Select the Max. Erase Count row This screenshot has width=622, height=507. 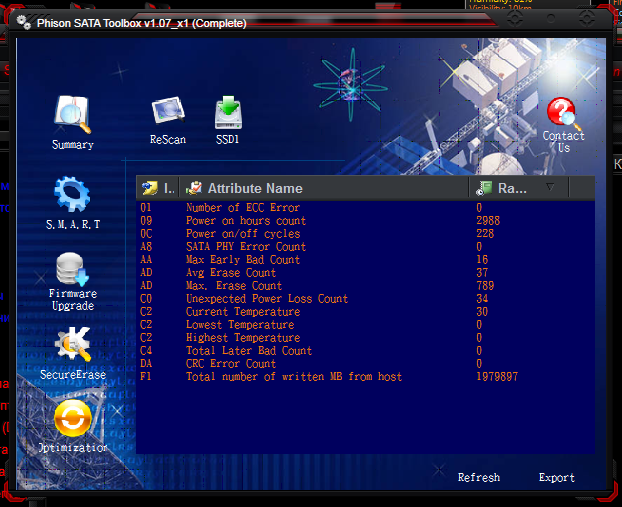tap(365, 286)
